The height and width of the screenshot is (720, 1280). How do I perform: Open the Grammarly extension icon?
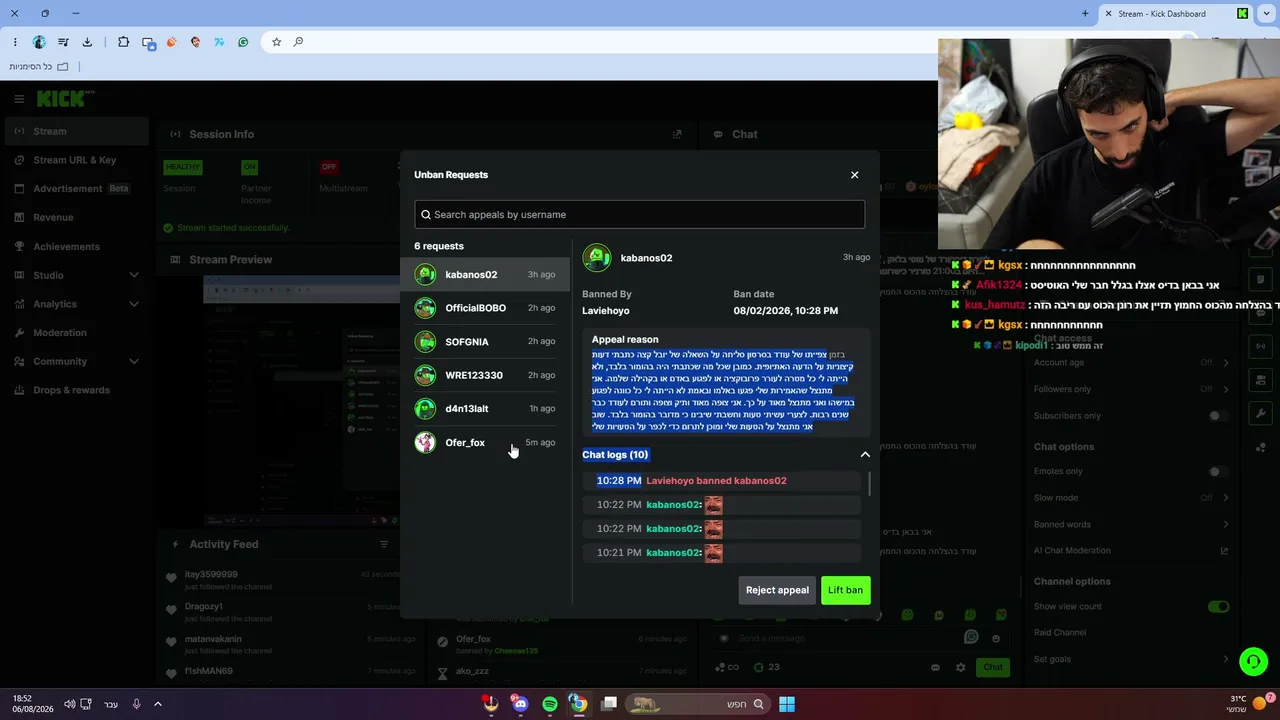pos(243,42)
